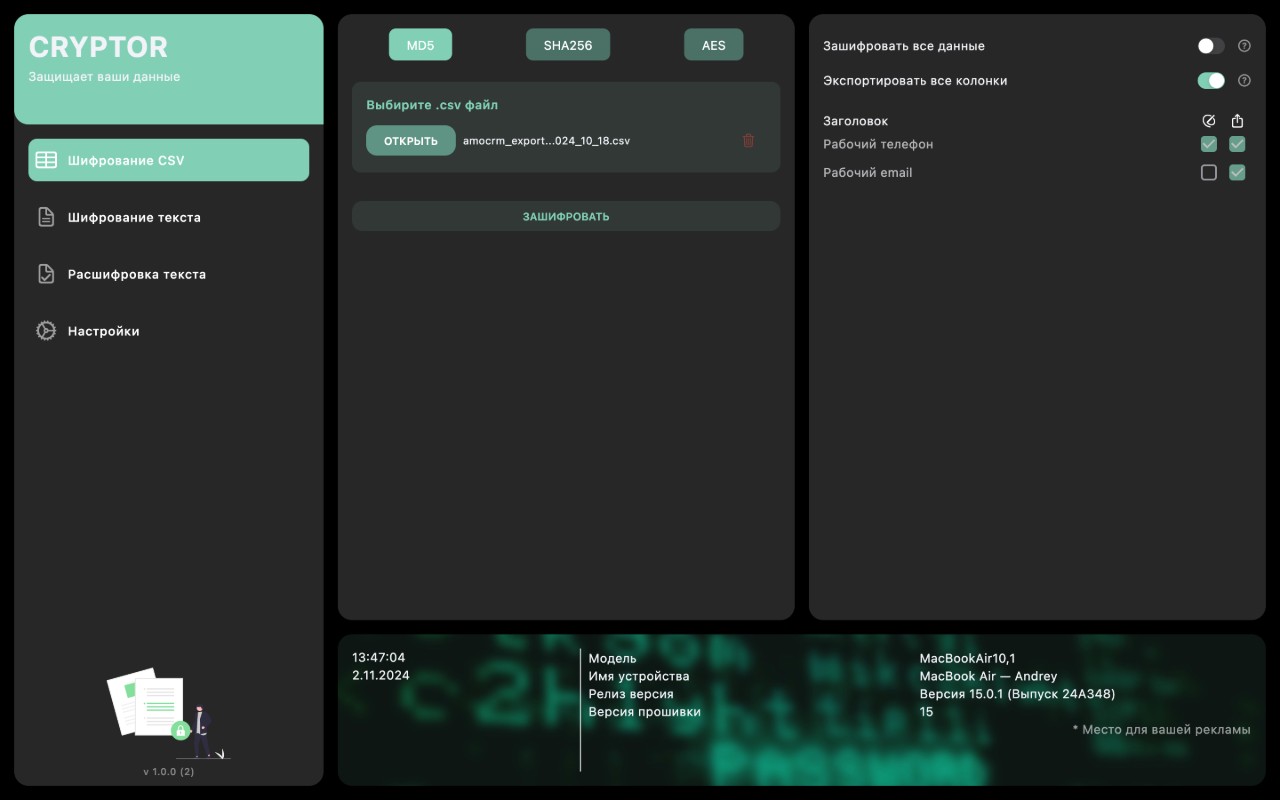Switch to the SHA256 algorithm tab

coord(568,45)
